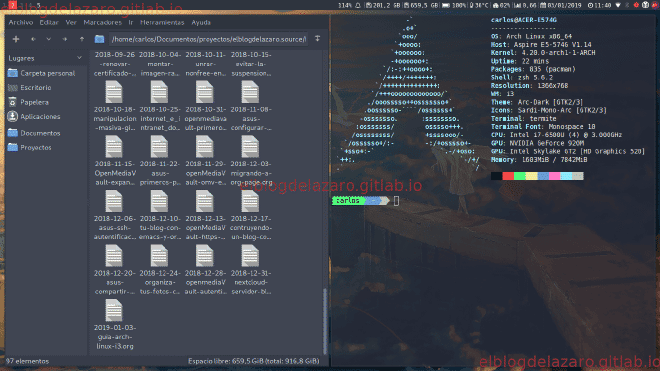Click the 97 elementos status text

(27, 361)
